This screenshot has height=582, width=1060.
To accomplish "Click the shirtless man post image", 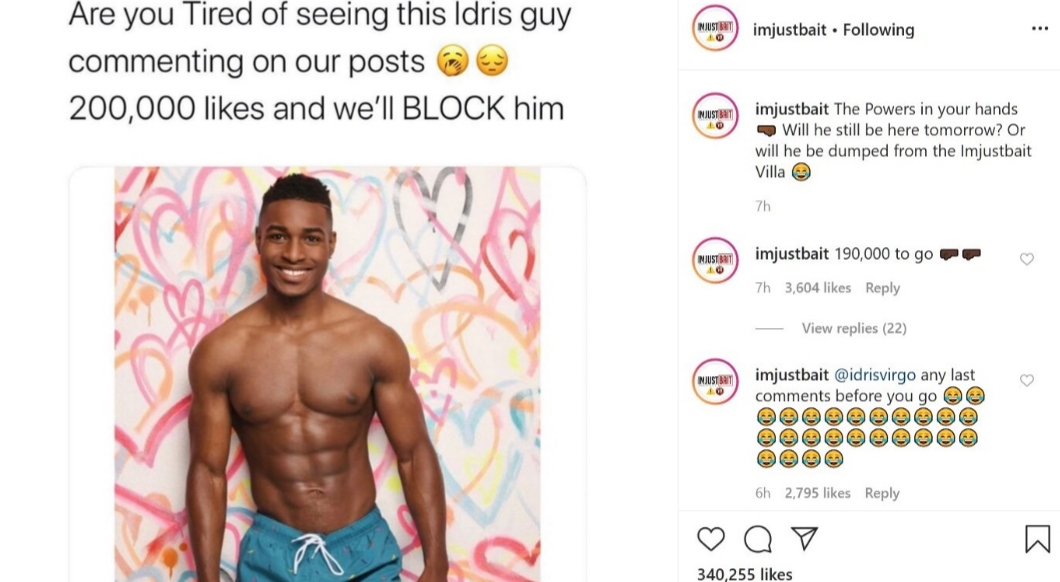I will click(327, 374).
